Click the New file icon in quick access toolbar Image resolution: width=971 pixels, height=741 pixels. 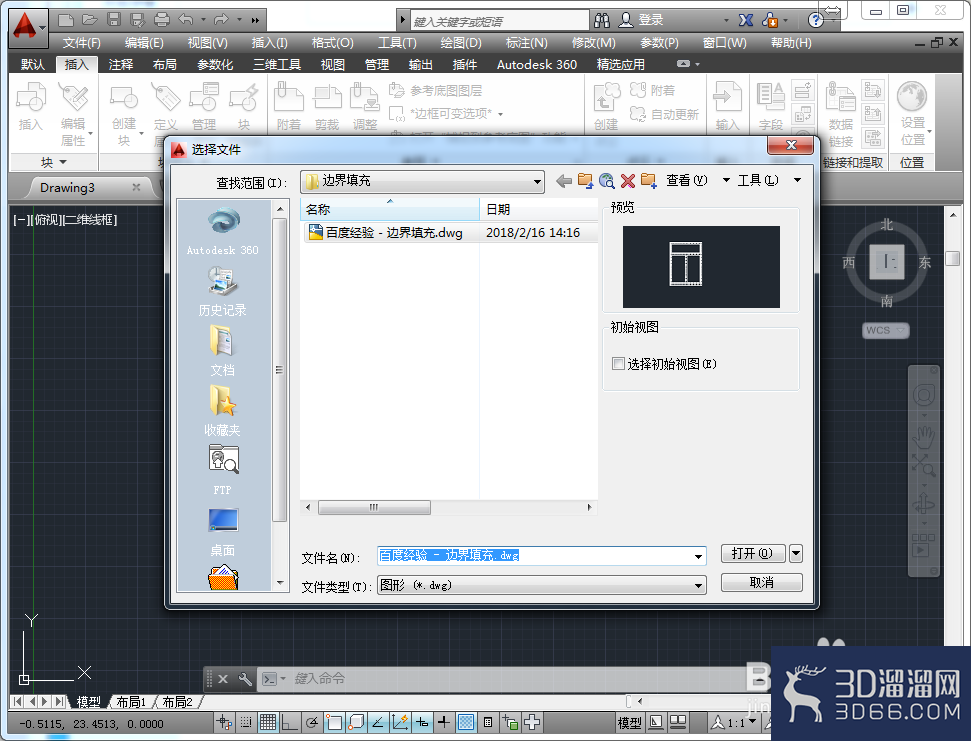point(66,20)
